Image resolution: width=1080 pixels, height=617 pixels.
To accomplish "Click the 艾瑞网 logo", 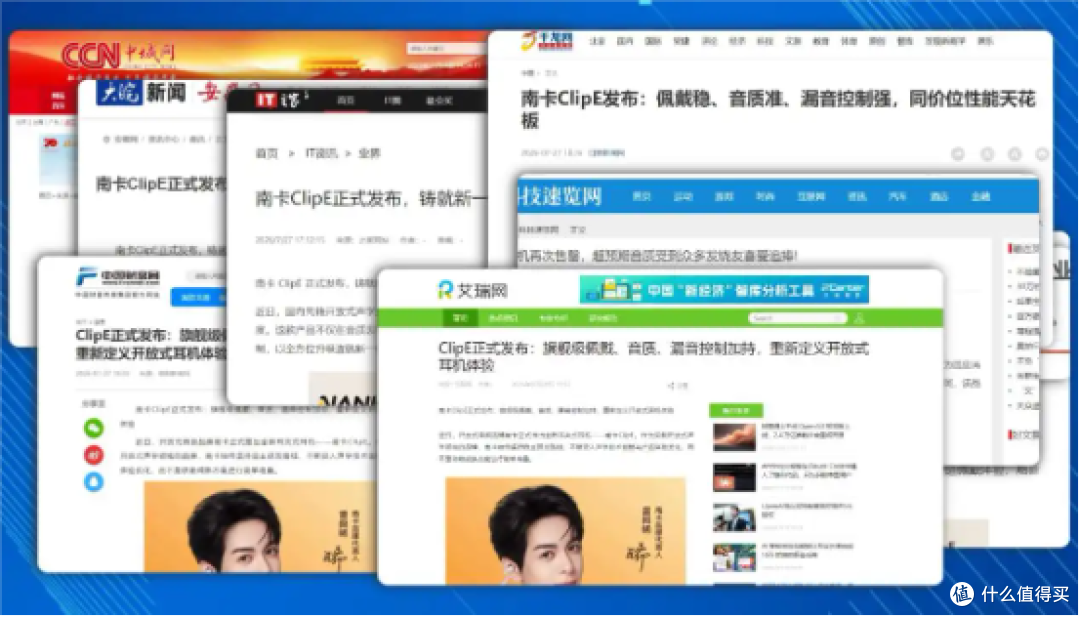I will tap(472, 290).
